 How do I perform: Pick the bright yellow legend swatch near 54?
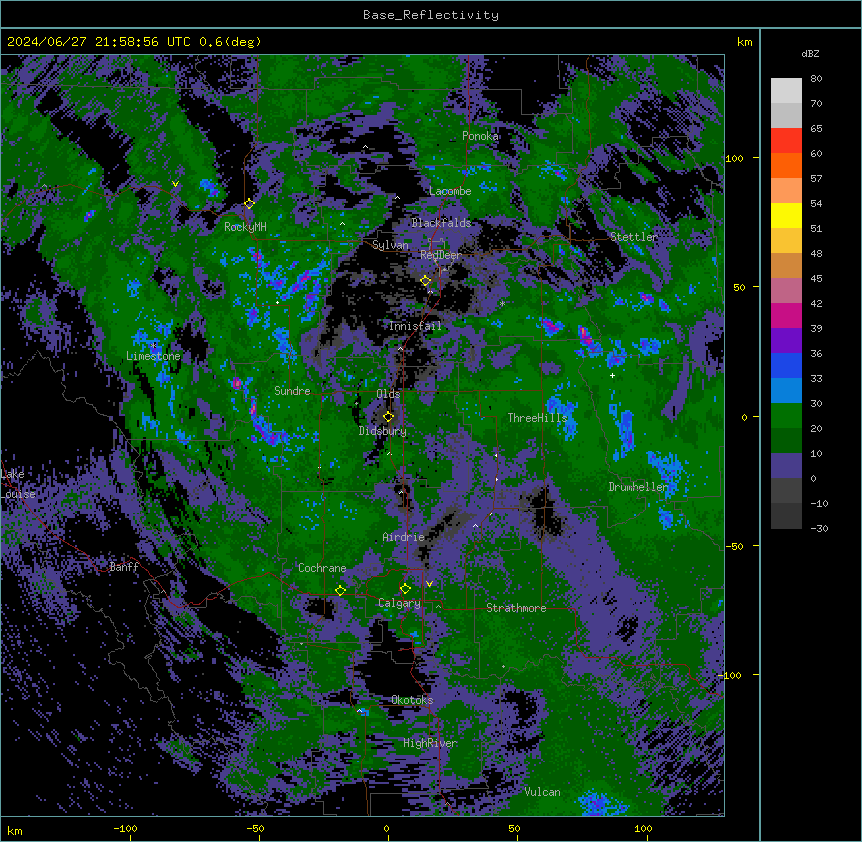(x=786, y=215)
